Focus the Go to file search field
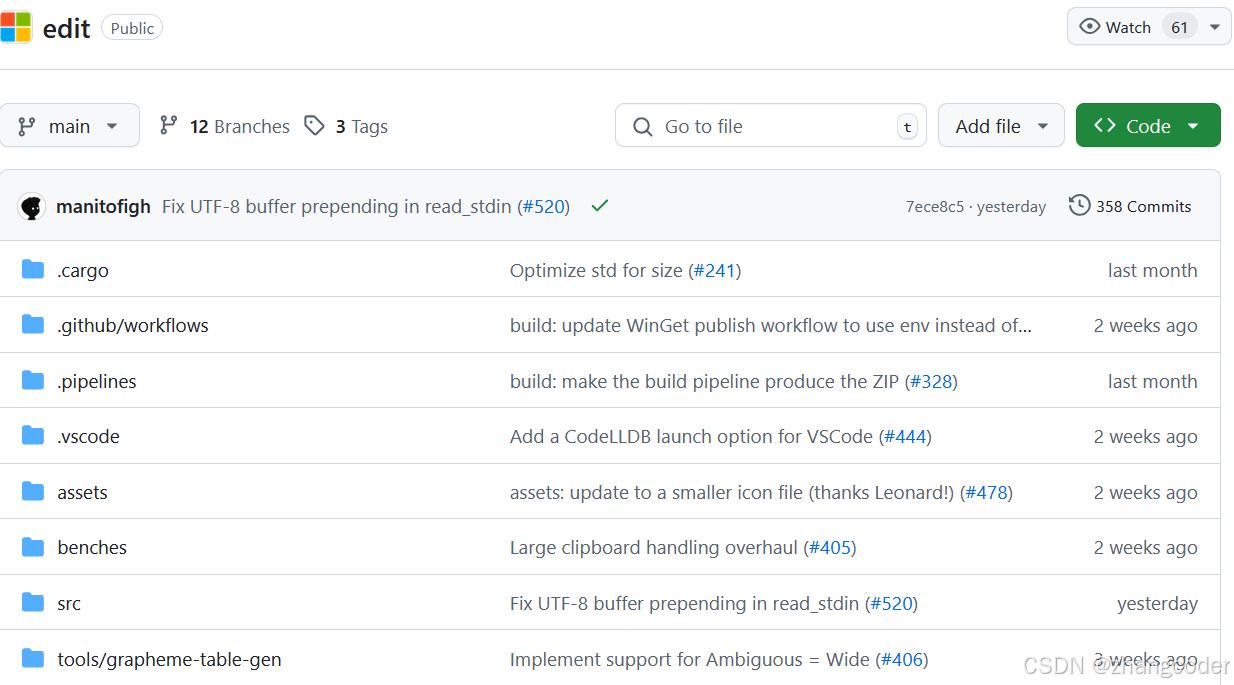Image resolution: width=1234 pixels, height=685 pixels. coord(771,126)
